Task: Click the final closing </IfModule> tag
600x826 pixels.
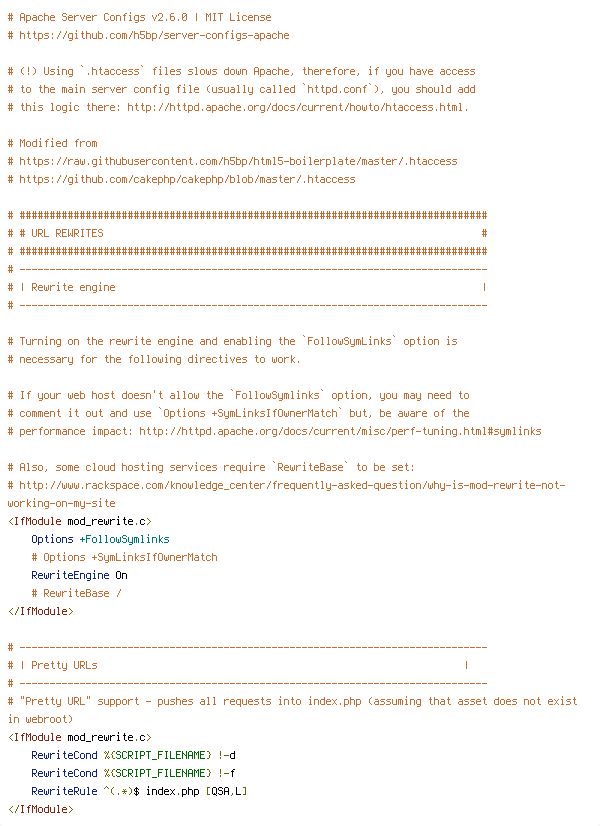Action: [x=40, y=809]
